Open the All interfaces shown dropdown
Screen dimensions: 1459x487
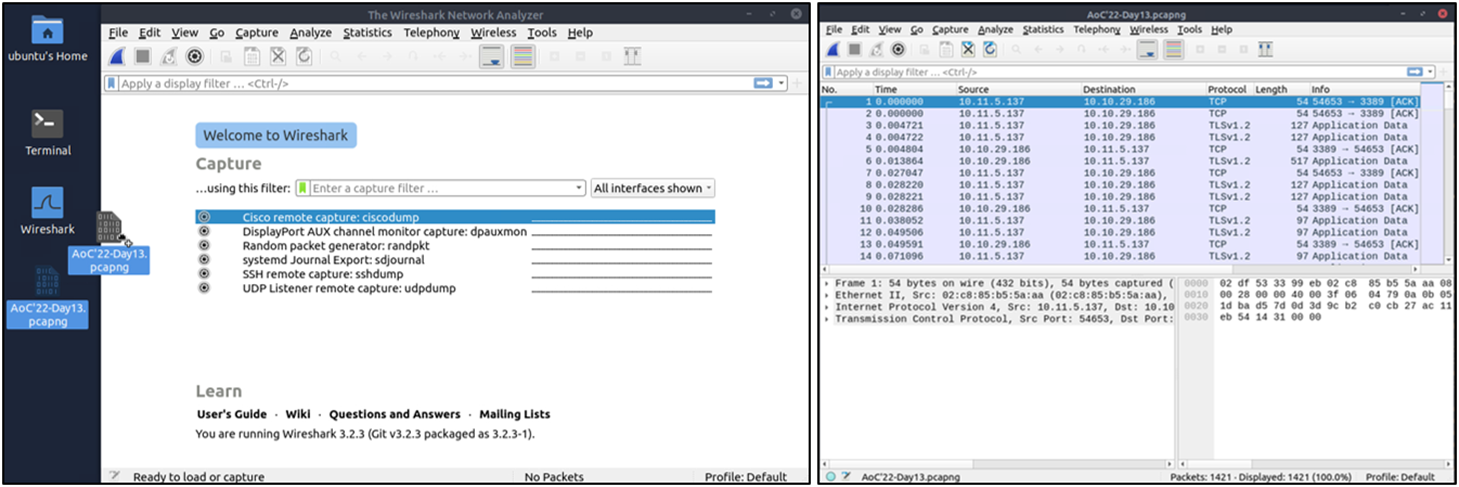[653, 188]
